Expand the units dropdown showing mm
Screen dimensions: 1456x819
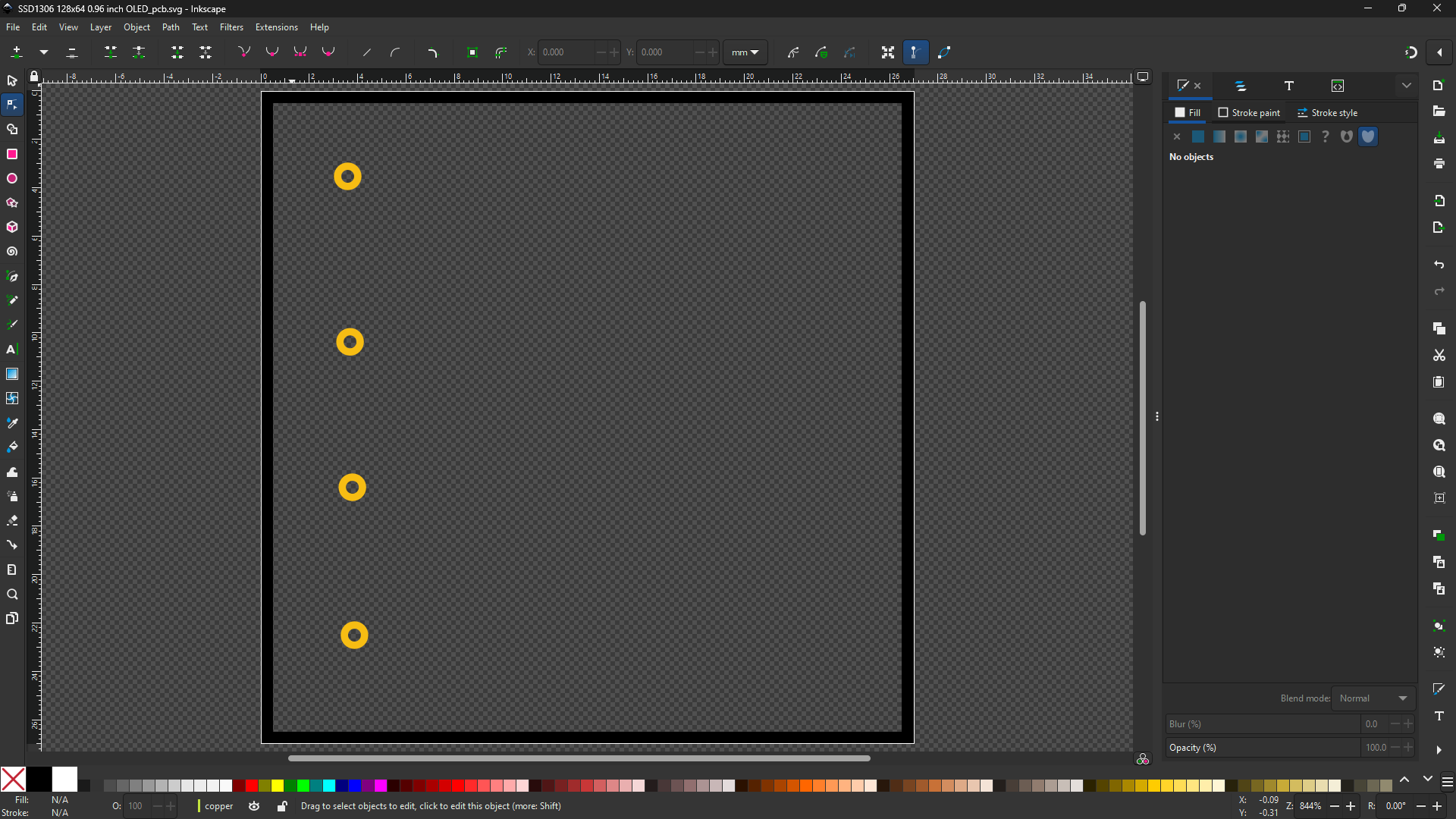(x=745, y=52)
